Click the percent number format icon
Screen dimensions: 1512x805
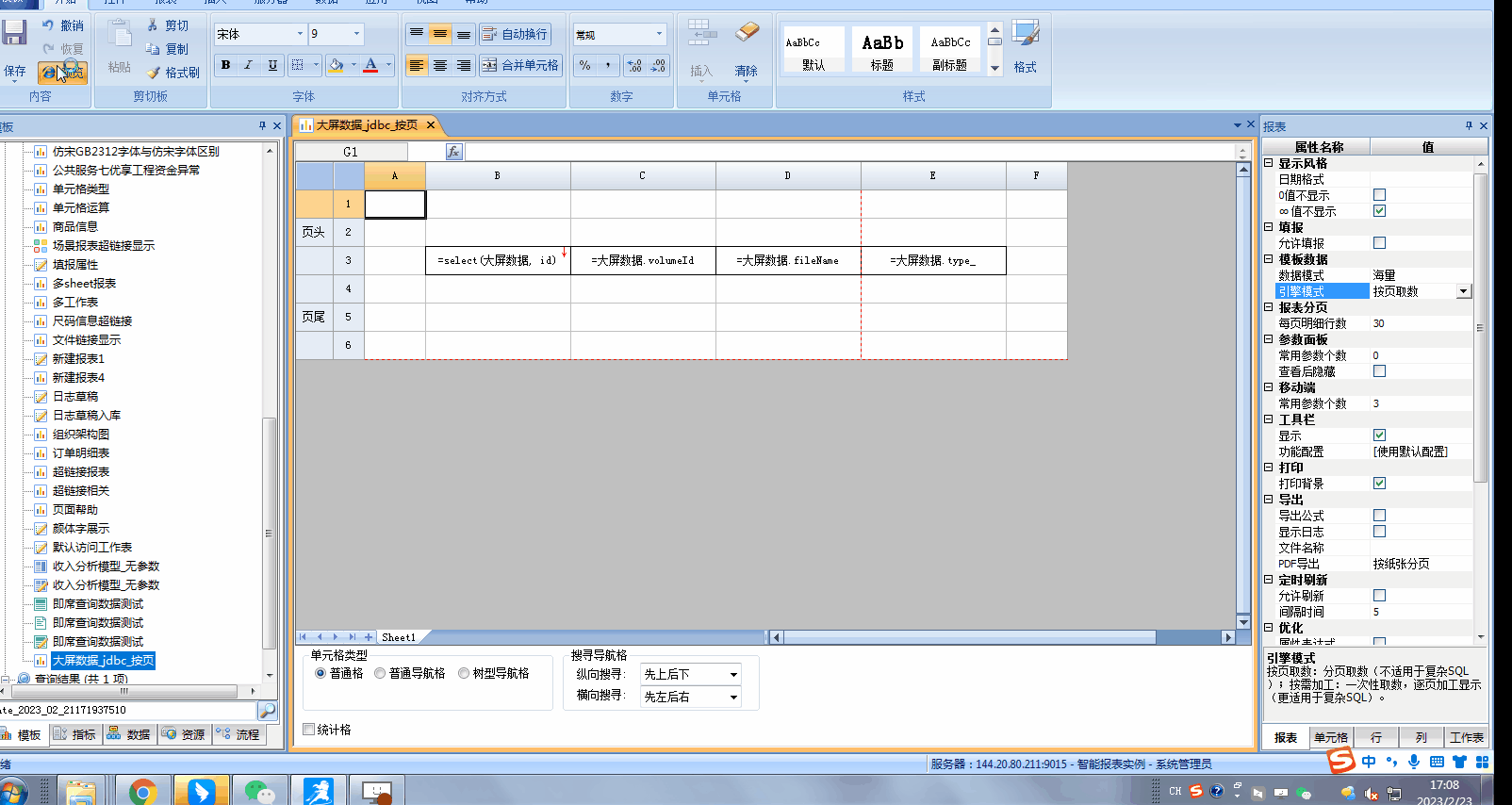click(585, 65)
